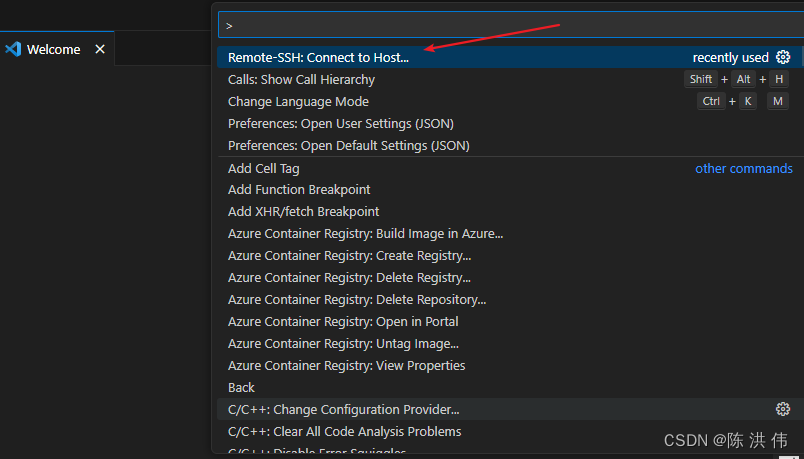Viewport: 804px width, 459px height.
Task: Choose Add Function Breakpoint command
Action: point(299,189)
